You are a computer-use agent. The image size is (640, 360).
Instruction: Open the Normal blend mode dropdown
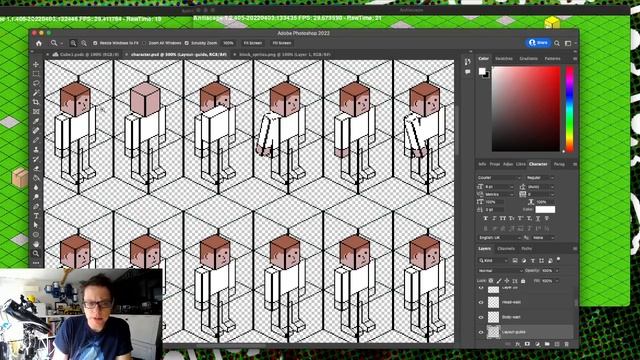coord(500,271)
